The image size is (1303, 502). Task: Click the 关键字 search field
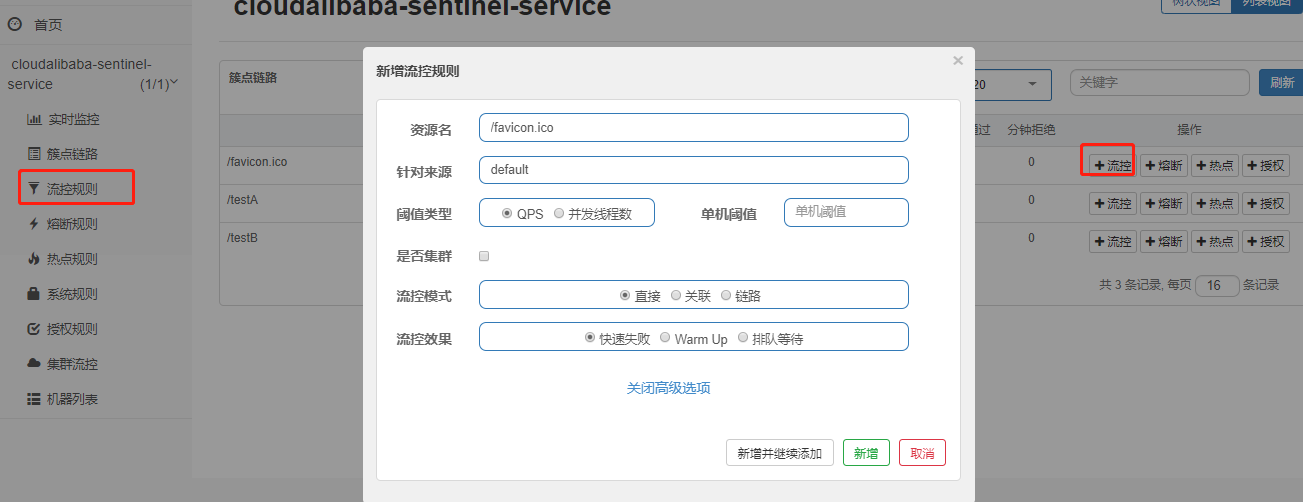pos(1160,83)
